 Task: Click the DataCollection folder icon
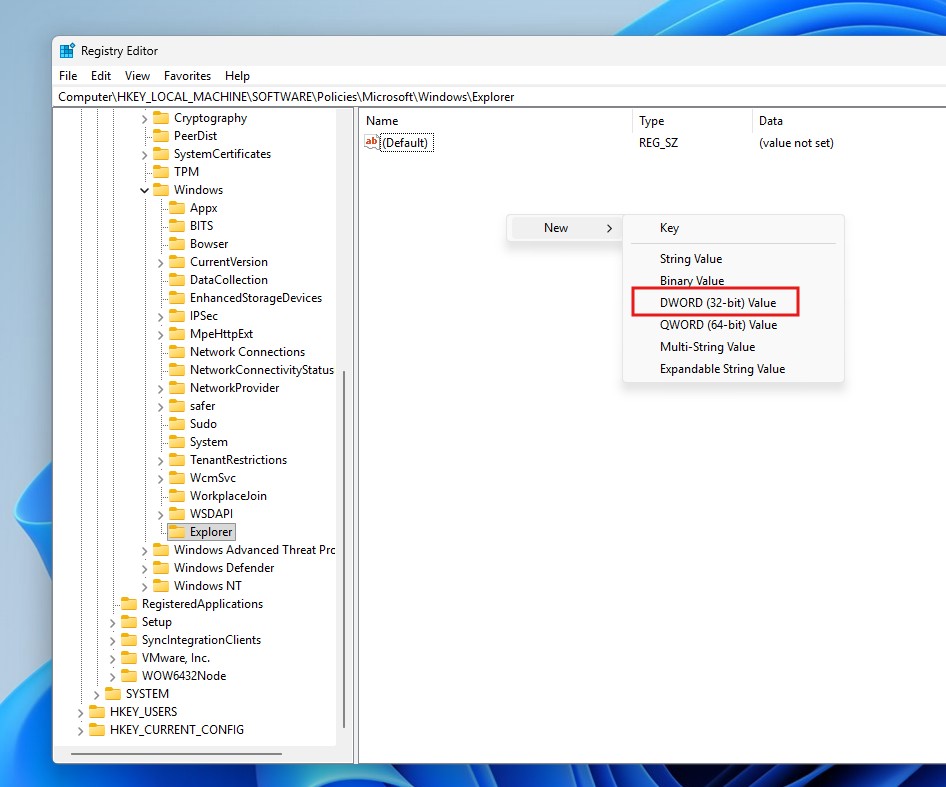pyautogui.click(x=176, y=279)
